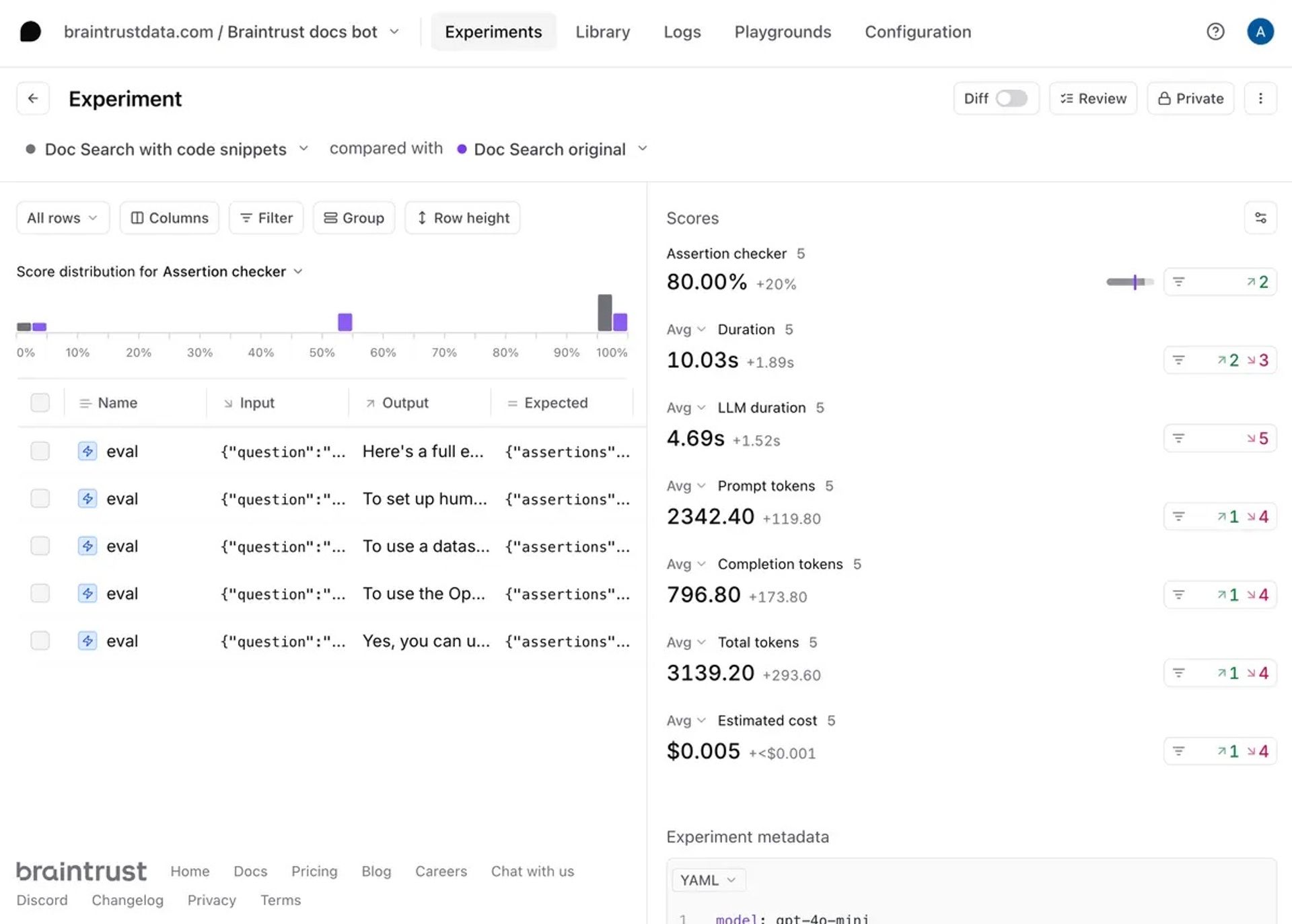Open the Pricing link in the footer
Viewport: 1292px width, 924px height.
click(314, 872)
